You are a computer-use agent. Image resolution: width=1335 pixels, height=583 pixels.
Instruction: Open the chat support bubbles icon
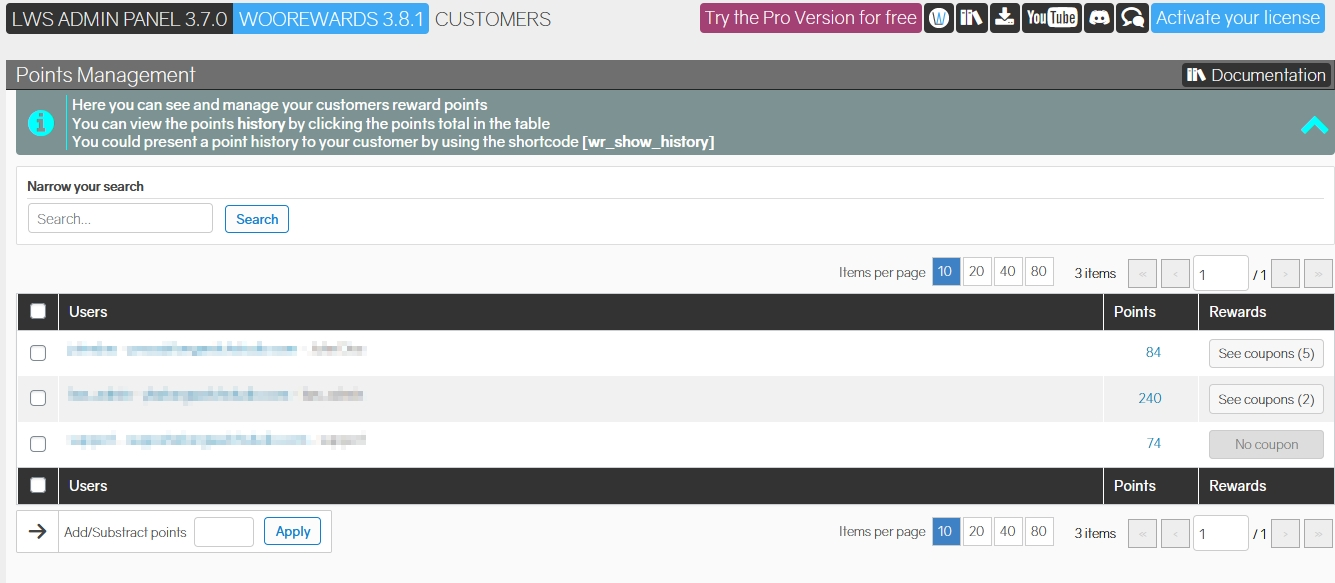[x=1132, y=18]
